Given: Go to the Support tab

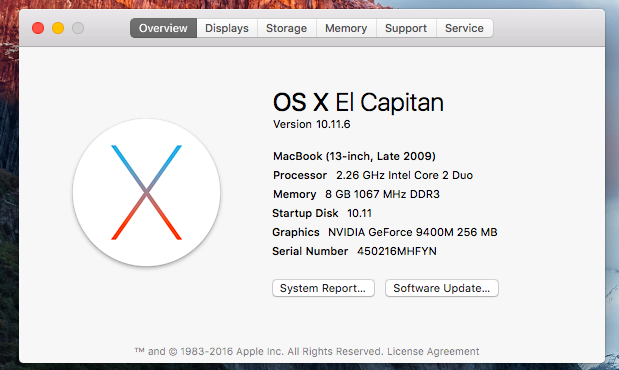Looking at the screenshot, I should (406, 28).
